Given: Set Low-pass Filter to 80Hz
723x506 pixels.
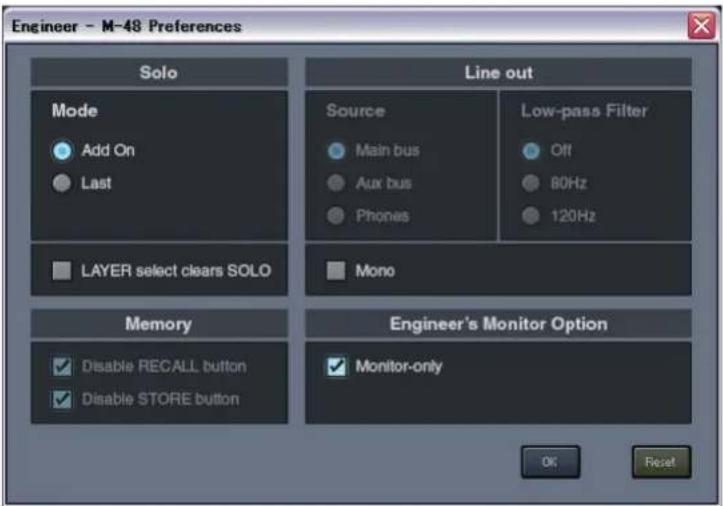Looking at the screenshot, I should click(x=531, y=183).
